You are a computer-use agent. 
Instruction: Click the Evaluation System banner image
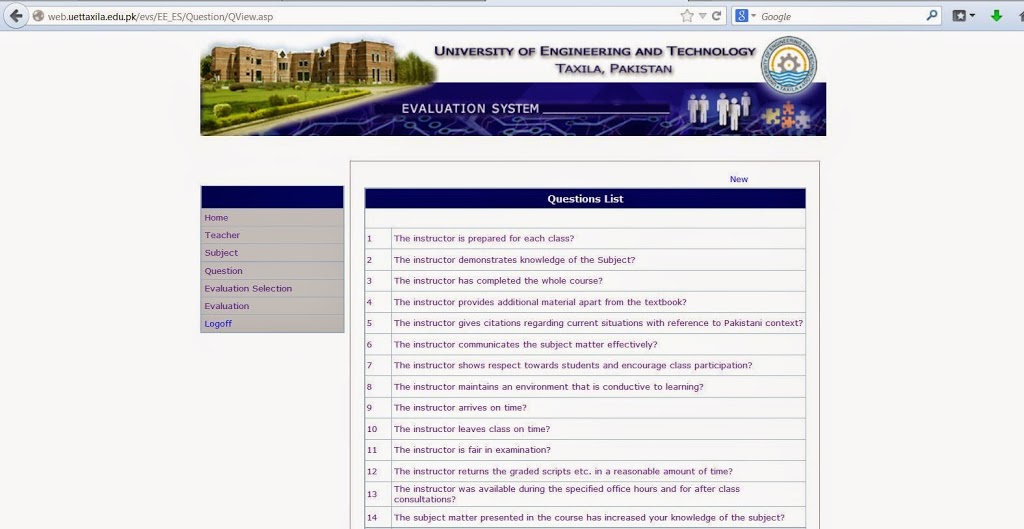513,87
